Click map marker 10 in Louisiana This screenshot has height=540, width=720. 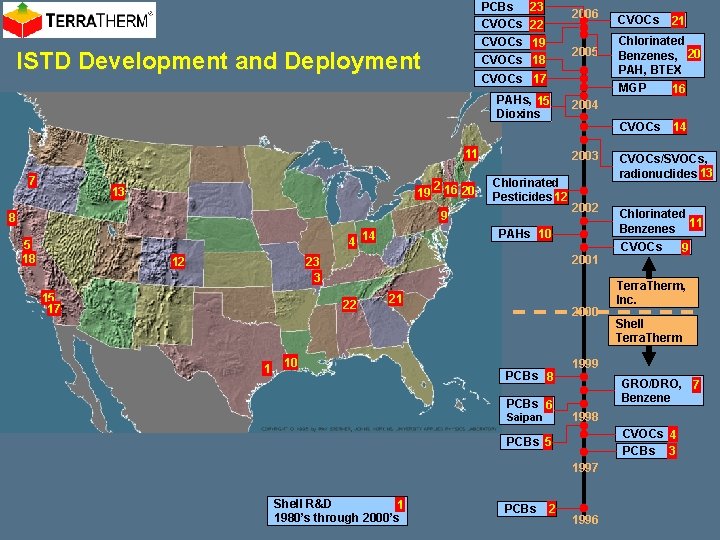coord(290,362)
